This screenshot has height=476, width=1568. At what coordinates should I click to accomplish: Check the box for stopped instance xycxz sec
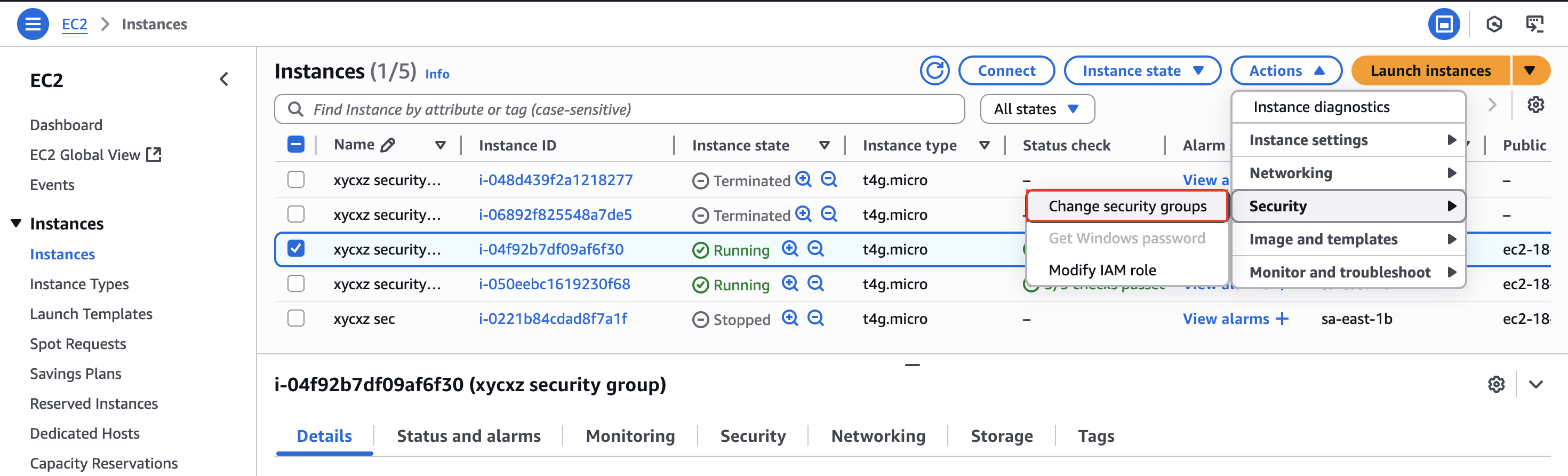tap(296, 319)
